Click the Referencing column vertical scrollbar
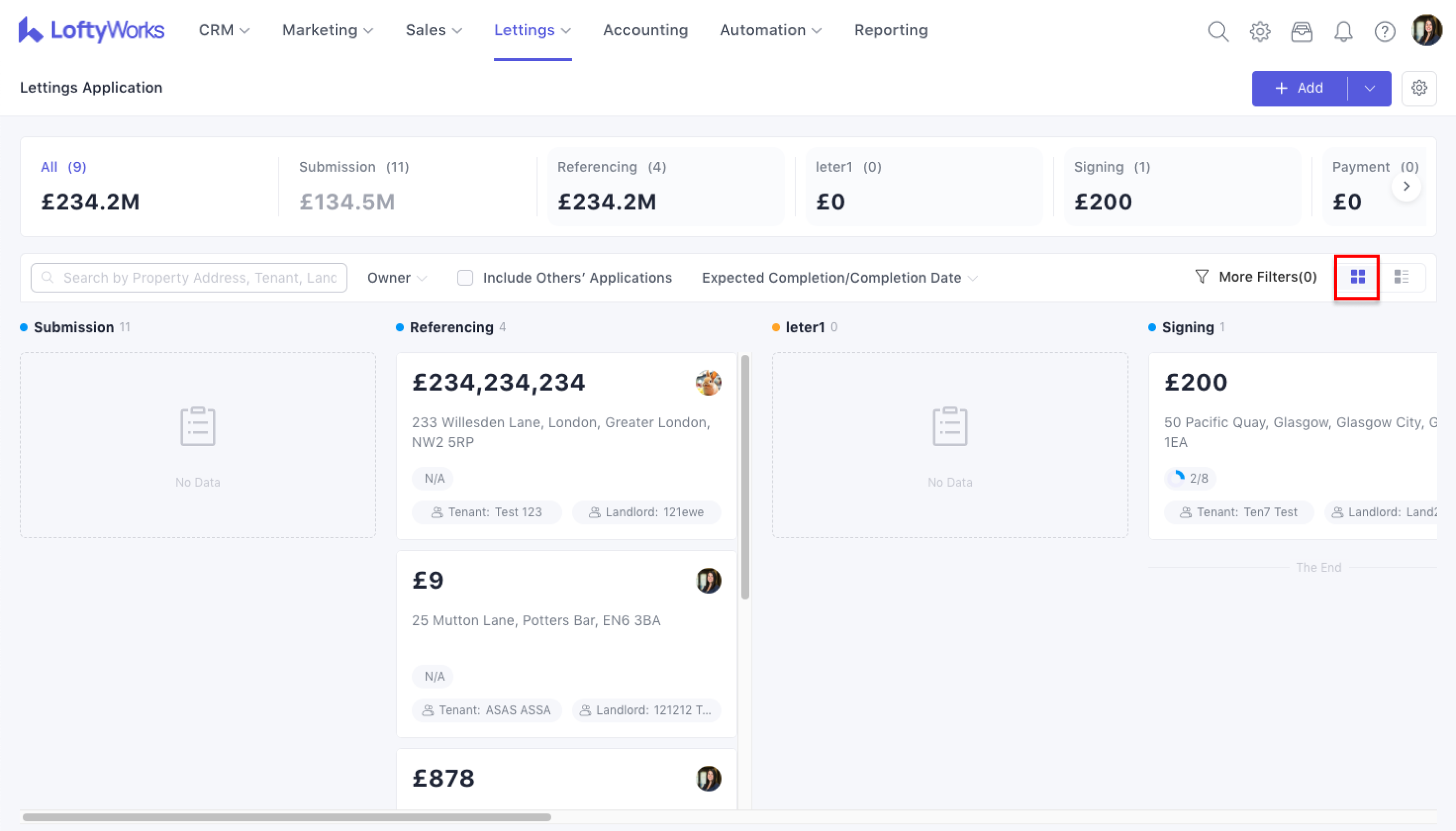The image size is (1456, 831). 744,477
